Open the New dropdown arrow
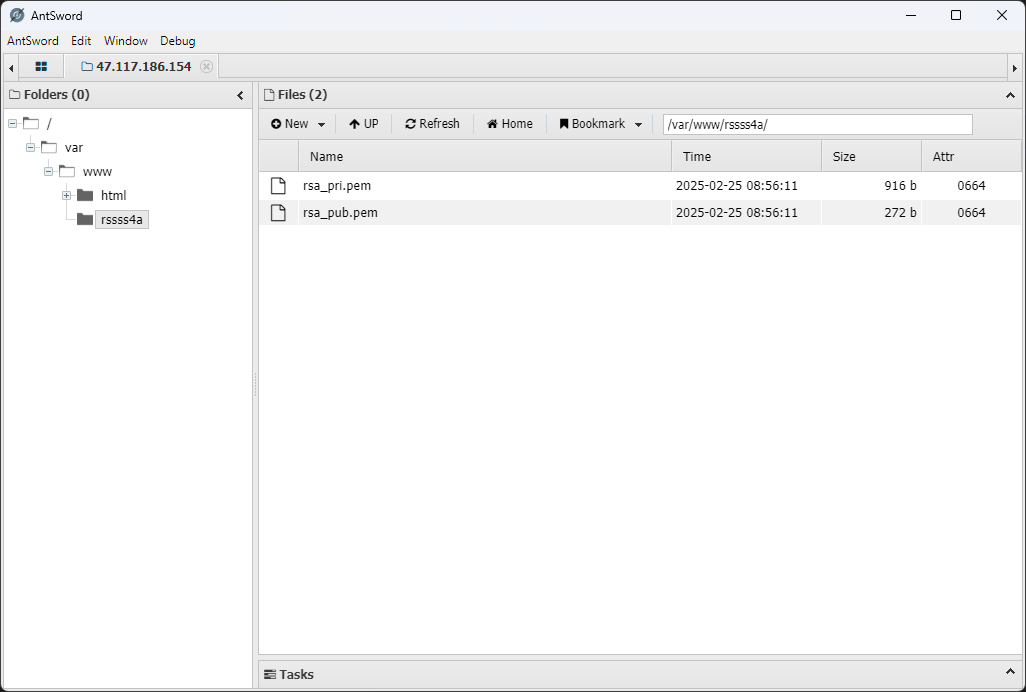This screenshot has width=1026, height=692. click(321, 124)
